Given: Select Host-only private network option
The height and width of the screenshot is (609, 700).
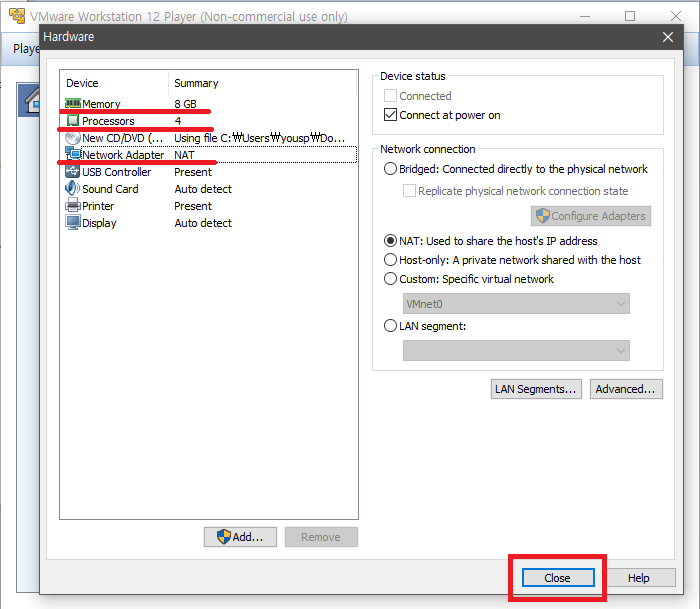Looking at the screenshot, I should pyautogui.click(x=390, y=259).
